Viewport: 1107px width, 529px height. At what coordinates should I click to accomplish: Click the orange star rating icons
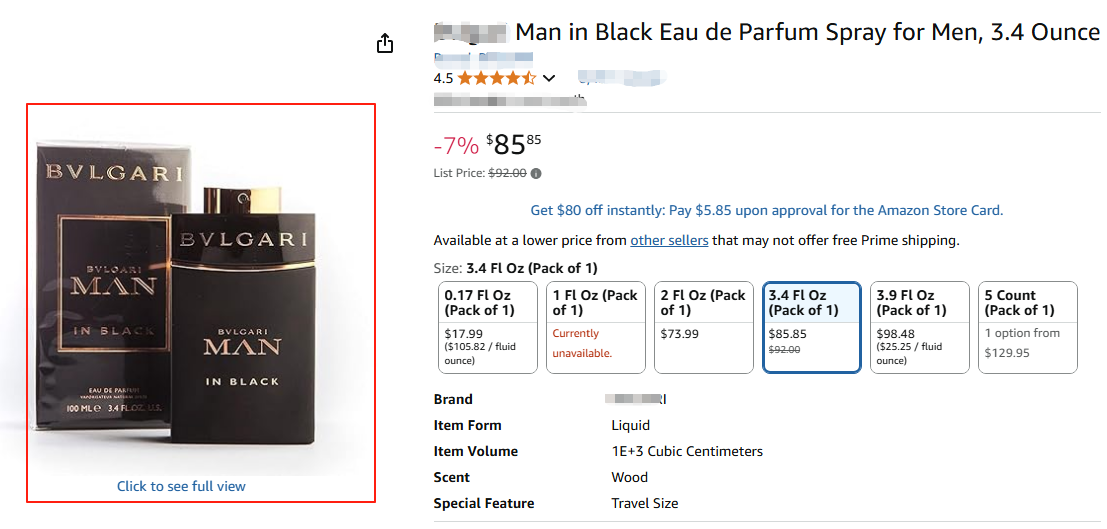(496, 78)
